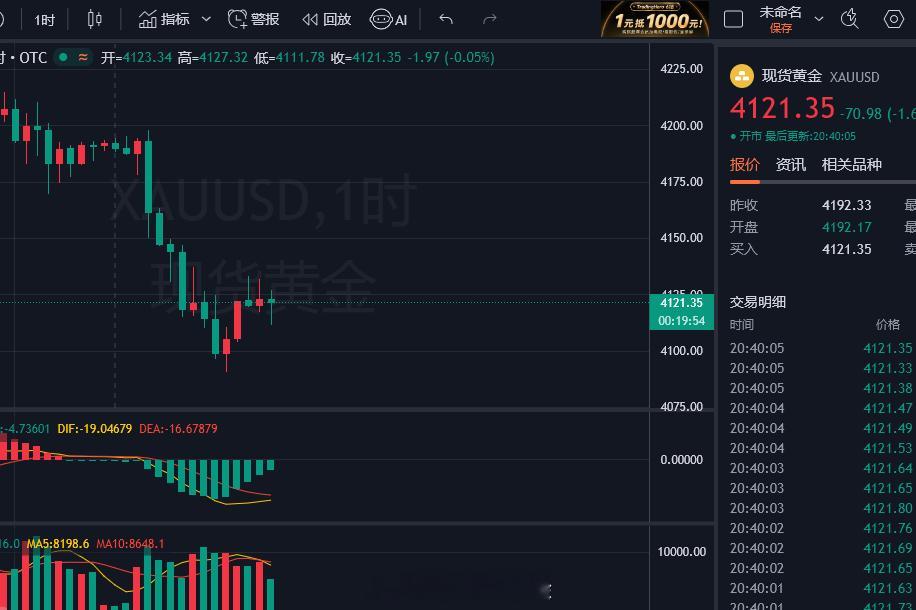Click the large red 4121.35 quote price
The width and height of the screenshot is (916, 610).
(x=782, y=109)
